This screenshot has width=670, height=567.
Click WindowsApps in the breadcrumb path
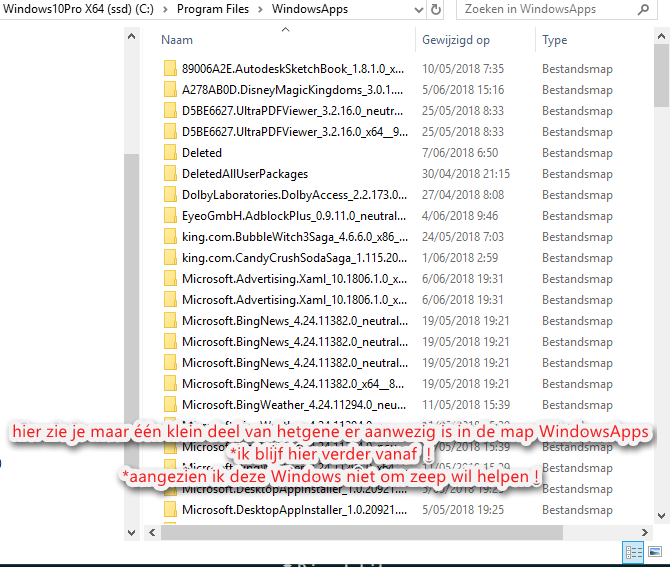pos(310,9)
